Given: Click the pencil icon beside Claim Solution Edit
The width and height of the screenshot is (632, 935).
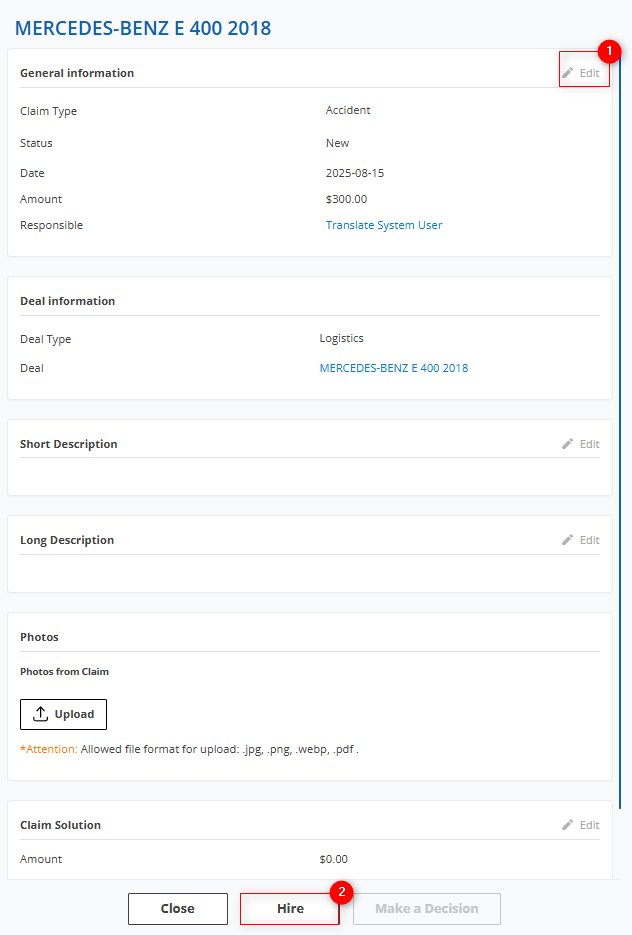Looking at the screenshot, I should 568,825.
